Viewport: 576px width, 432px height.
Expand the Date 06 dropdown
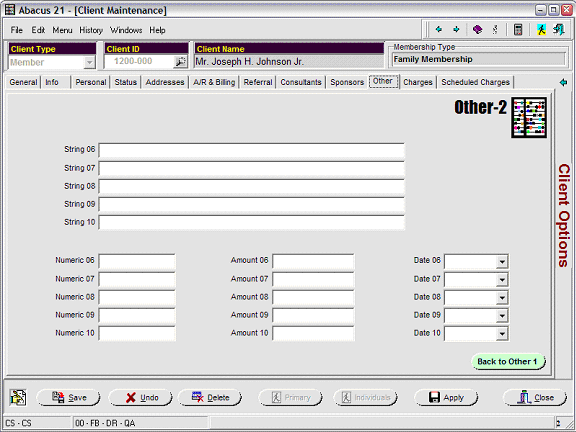[x=502, y=262]
